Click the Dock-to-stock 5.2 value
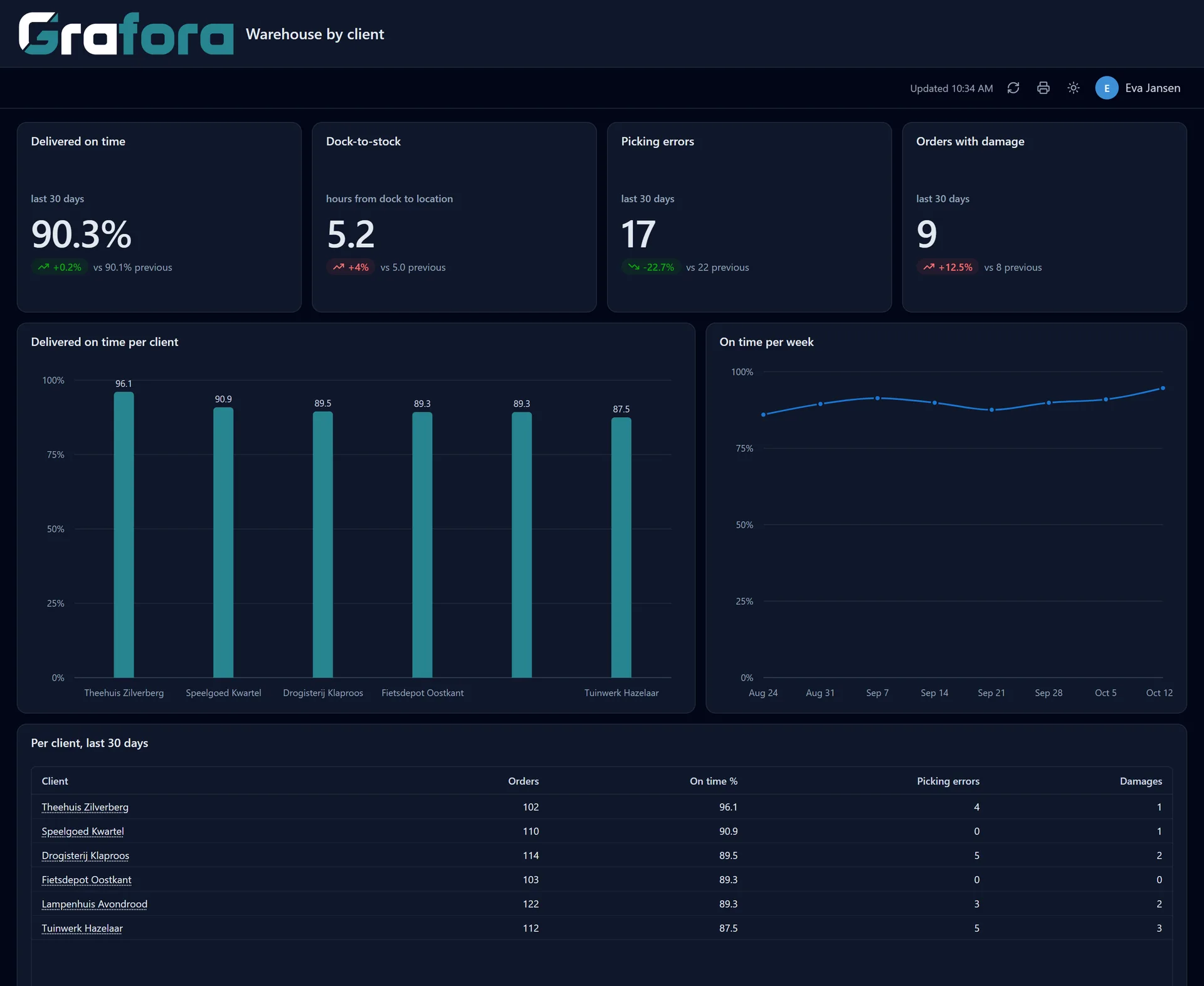 (351, 234)
